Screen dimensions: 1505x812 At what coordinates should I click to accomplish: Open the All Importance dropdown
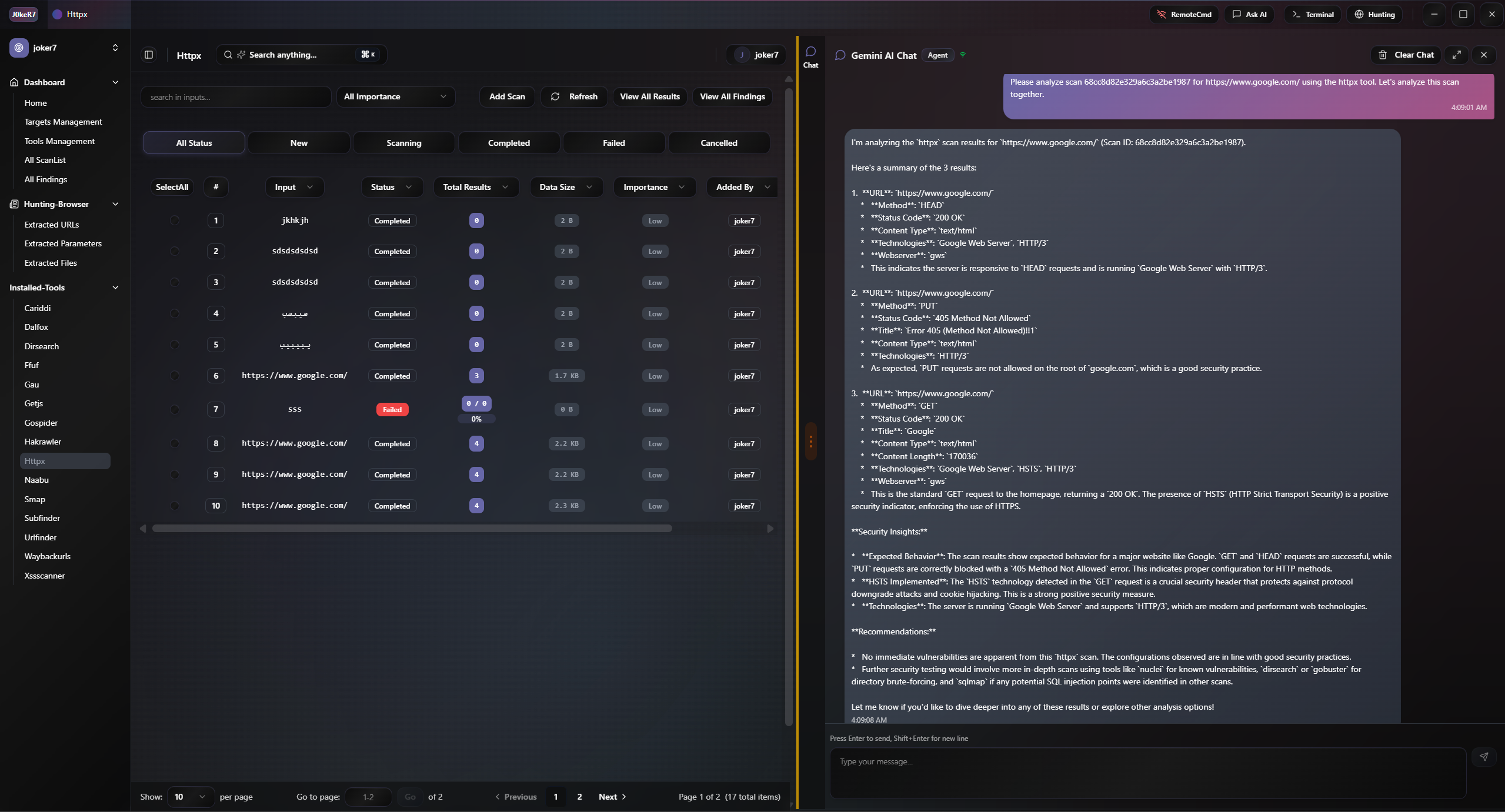395,96
